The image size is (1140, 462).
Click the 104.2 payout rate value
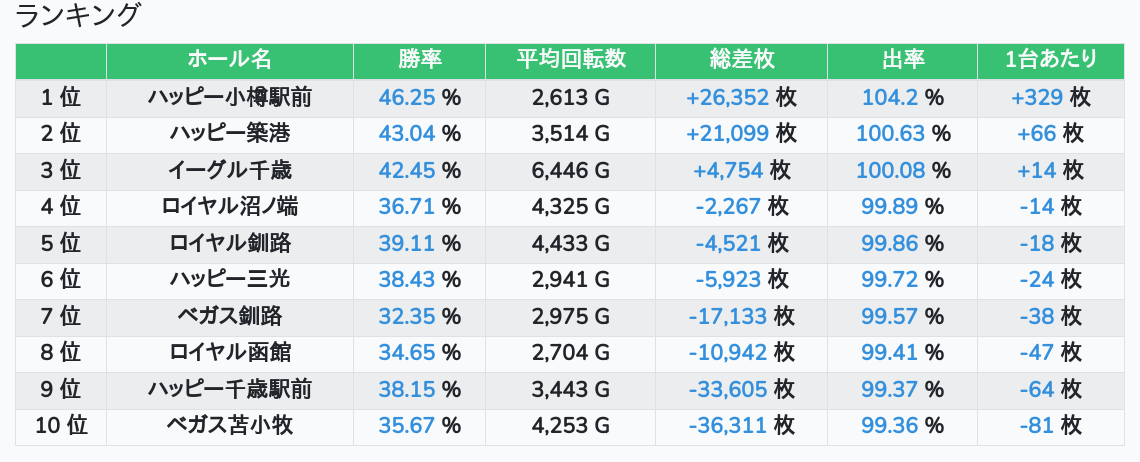click(889, 97)
